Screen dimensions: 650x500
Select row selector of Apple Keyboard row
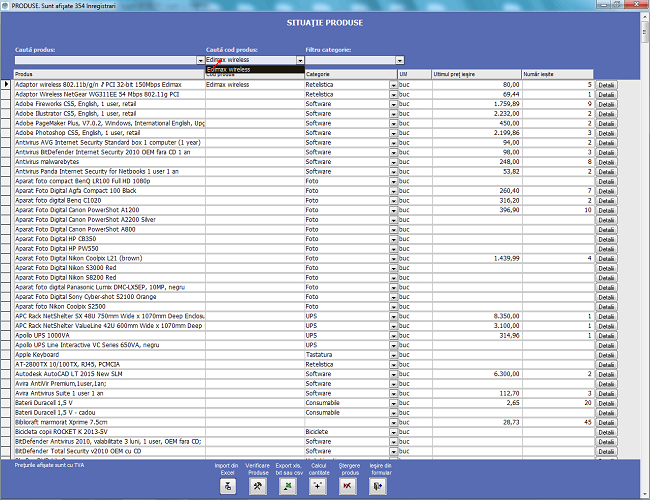5,355
